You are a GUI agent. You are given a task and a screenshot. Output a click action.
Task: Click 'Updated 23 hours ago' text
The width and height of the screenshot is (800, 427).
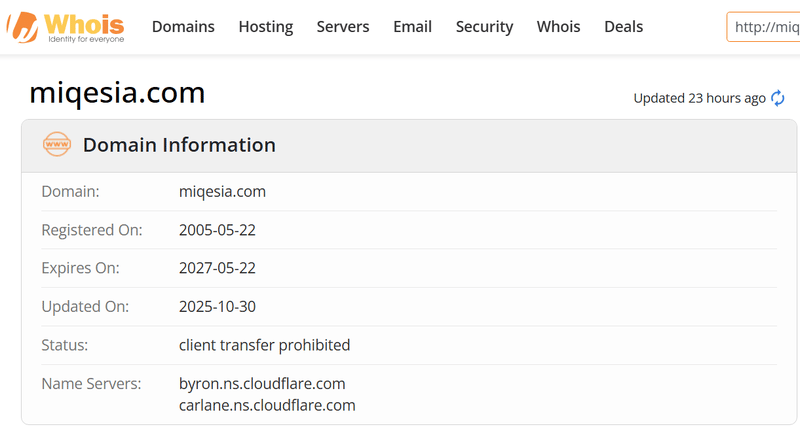coord(699,98)
